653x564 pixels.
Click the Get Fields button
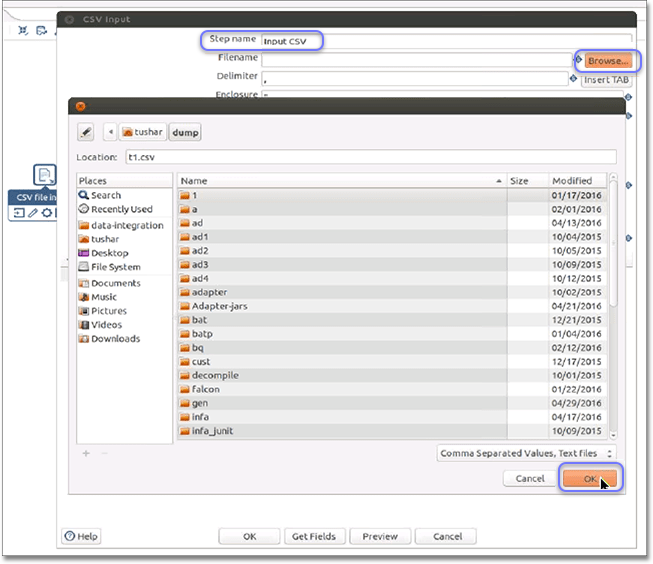pos(316,536)
